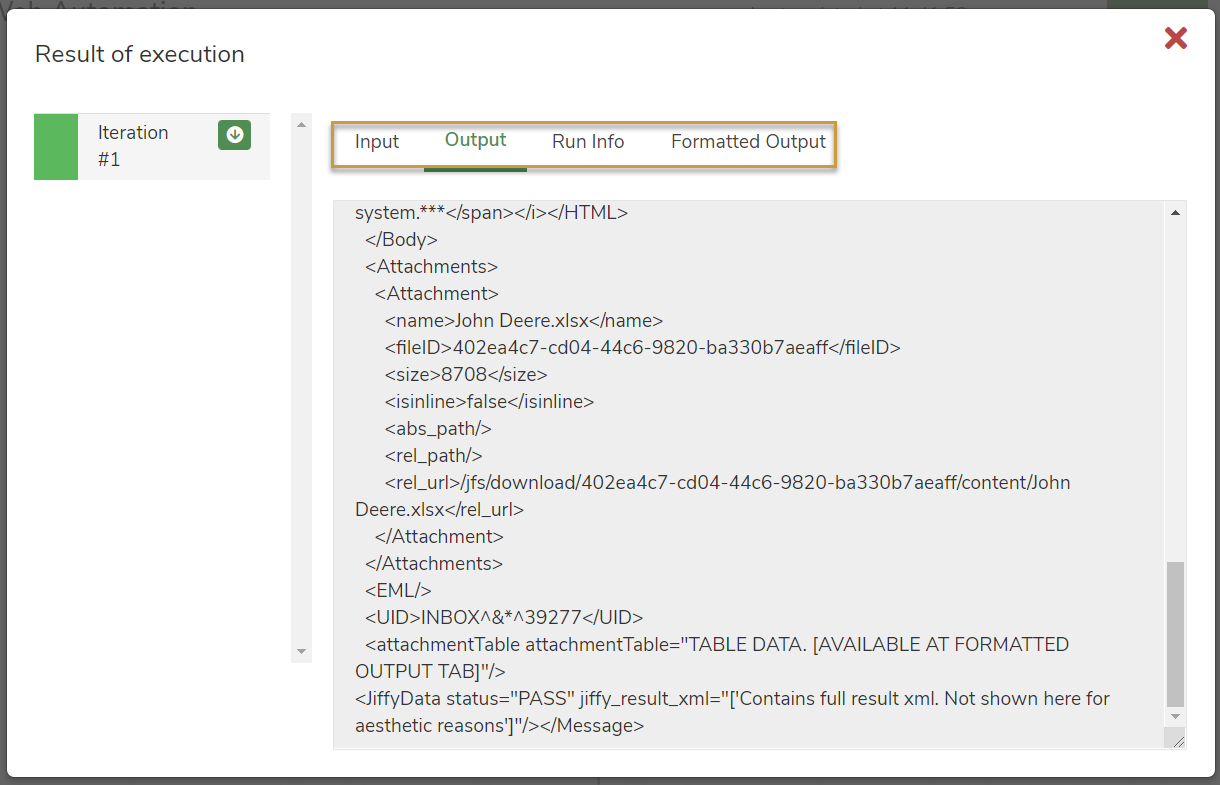Click the resize grip at the output corner

pos(1177,738)
